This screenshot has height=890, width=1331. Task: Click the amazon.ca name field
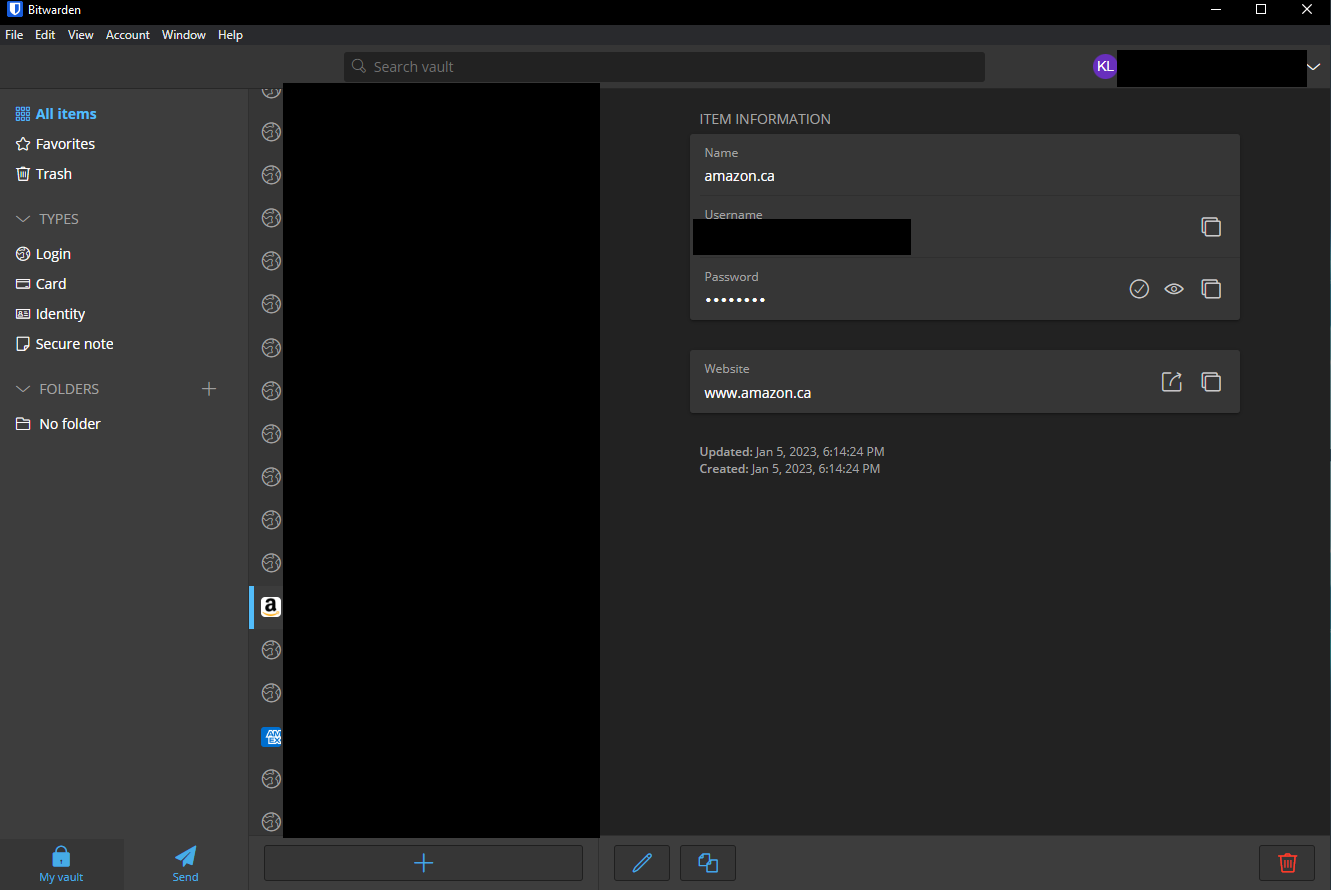click(964, 165)
